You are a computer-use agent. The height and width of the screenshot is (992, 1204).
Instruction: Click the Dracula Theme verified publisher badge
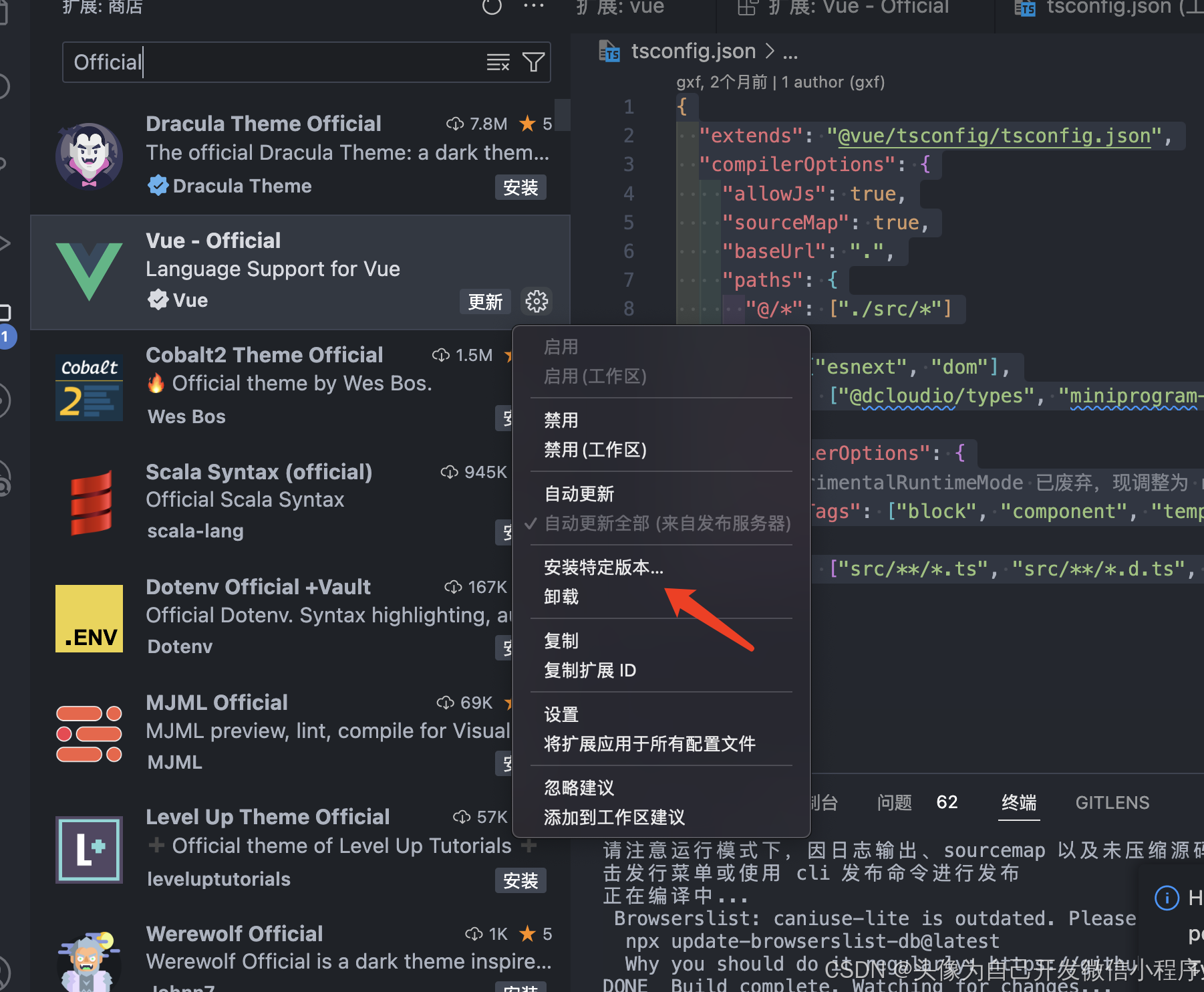pyautogui.click(x=158, y=186)
